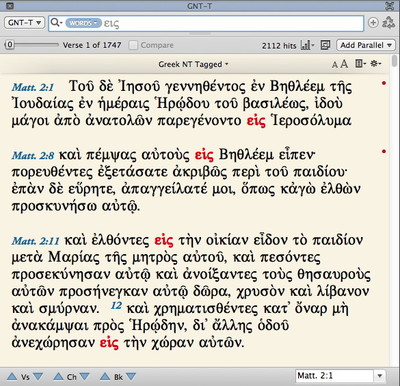
Task: Open the Add Parallel dropdown
Action: click(x=366, y=45)
